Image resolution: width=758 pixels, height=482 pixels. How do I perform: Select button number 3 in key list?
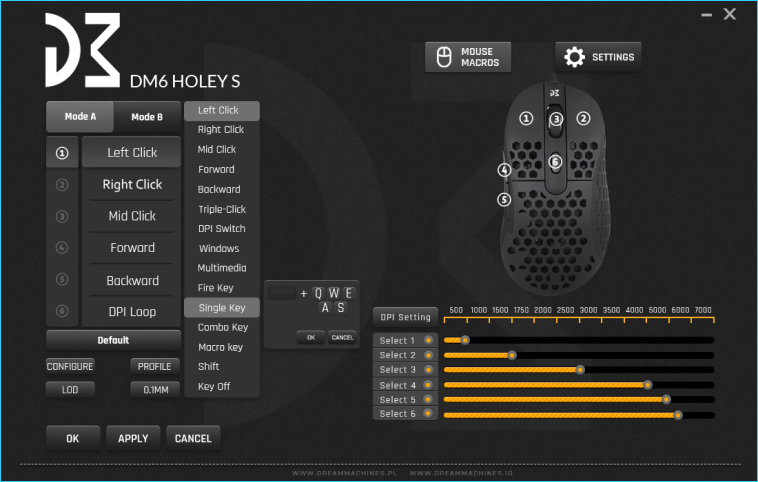click(62, 216)
